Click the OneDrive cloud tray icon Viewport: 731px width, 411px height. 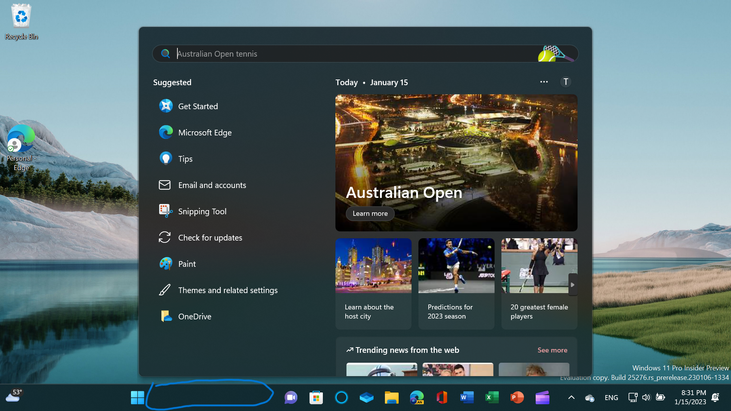590,398
